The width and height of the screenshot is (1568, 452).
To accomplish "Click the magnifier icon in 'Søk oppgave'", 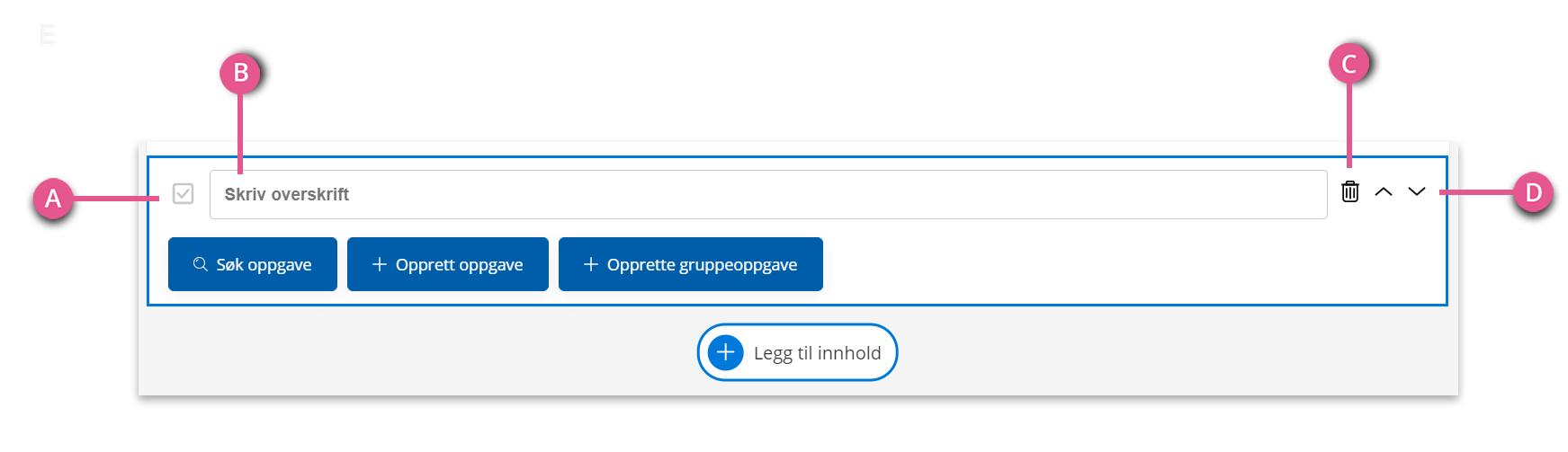I will point(201,264).
